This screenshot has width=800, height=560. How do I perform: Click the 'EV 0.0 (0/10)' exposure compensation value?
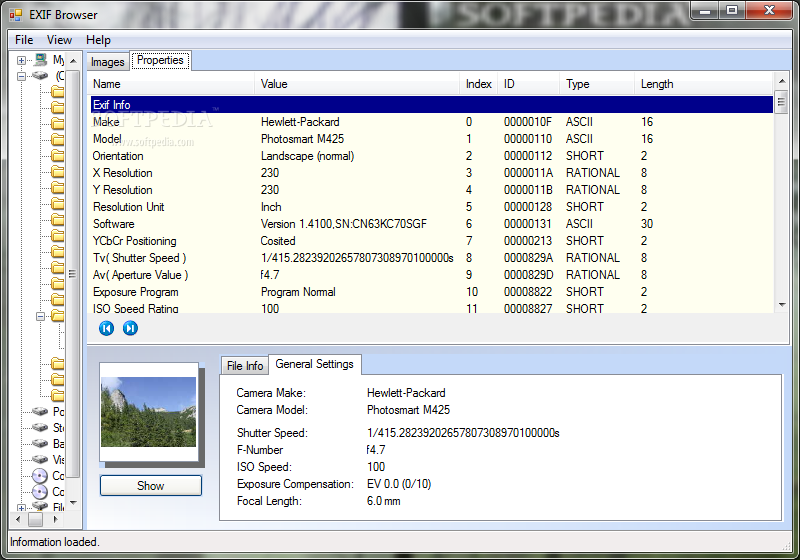tap(399, 484)
